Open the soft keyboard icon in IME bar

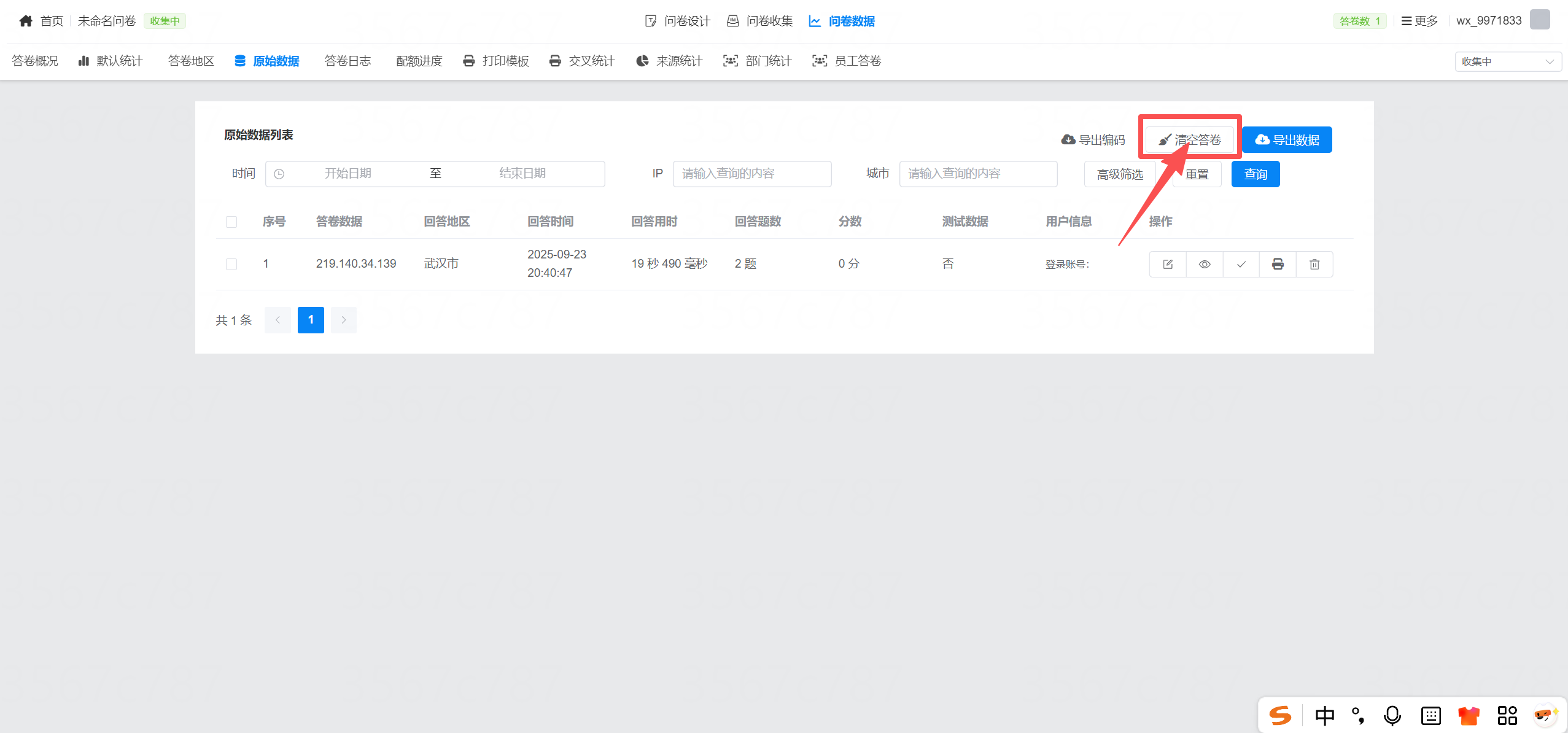coord(1430,715)
